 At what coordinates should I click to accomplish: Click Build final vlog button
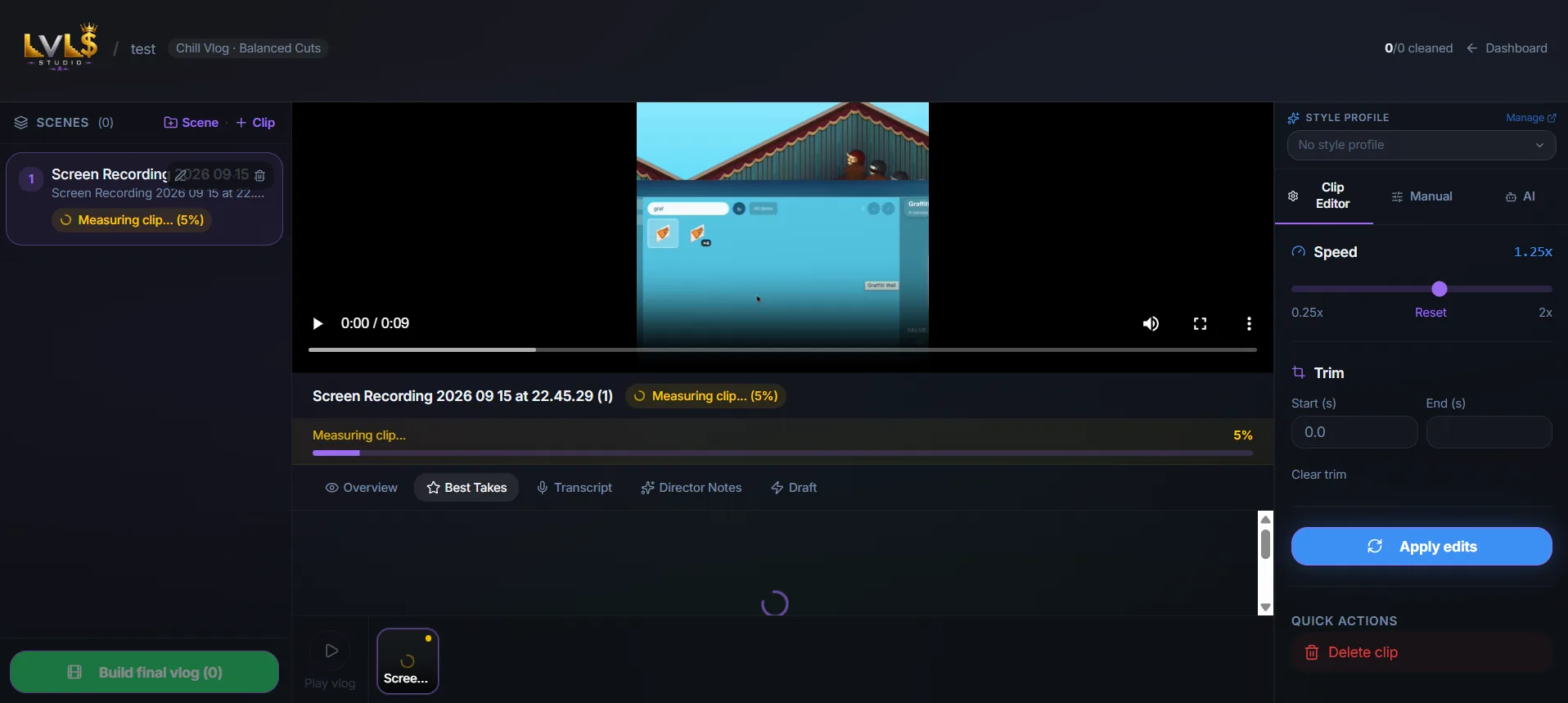144,672
